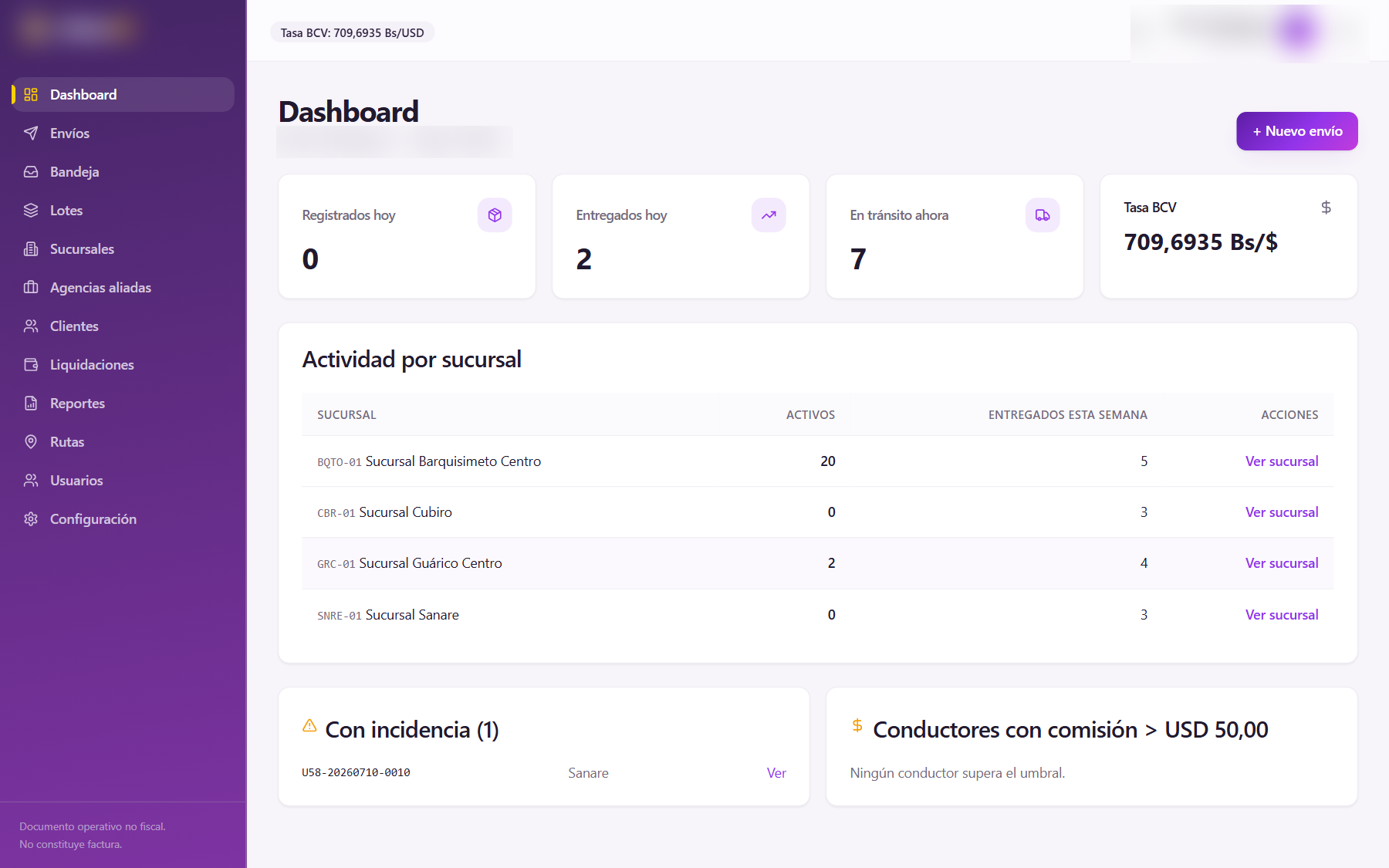The image size is (1389, 868).
Task: Click the Tasa BCV rate badge in the top bar
Action: [352, 32]
